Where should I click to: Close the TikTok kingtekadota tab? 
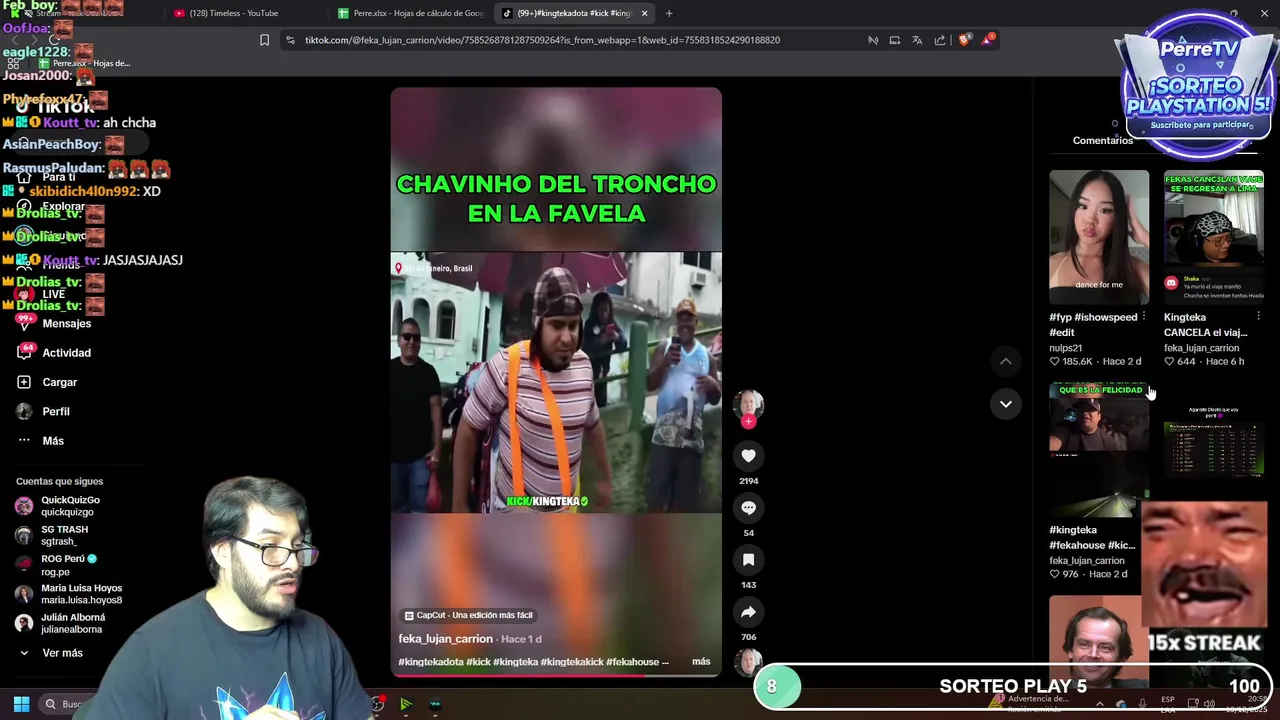click(644, 13)
